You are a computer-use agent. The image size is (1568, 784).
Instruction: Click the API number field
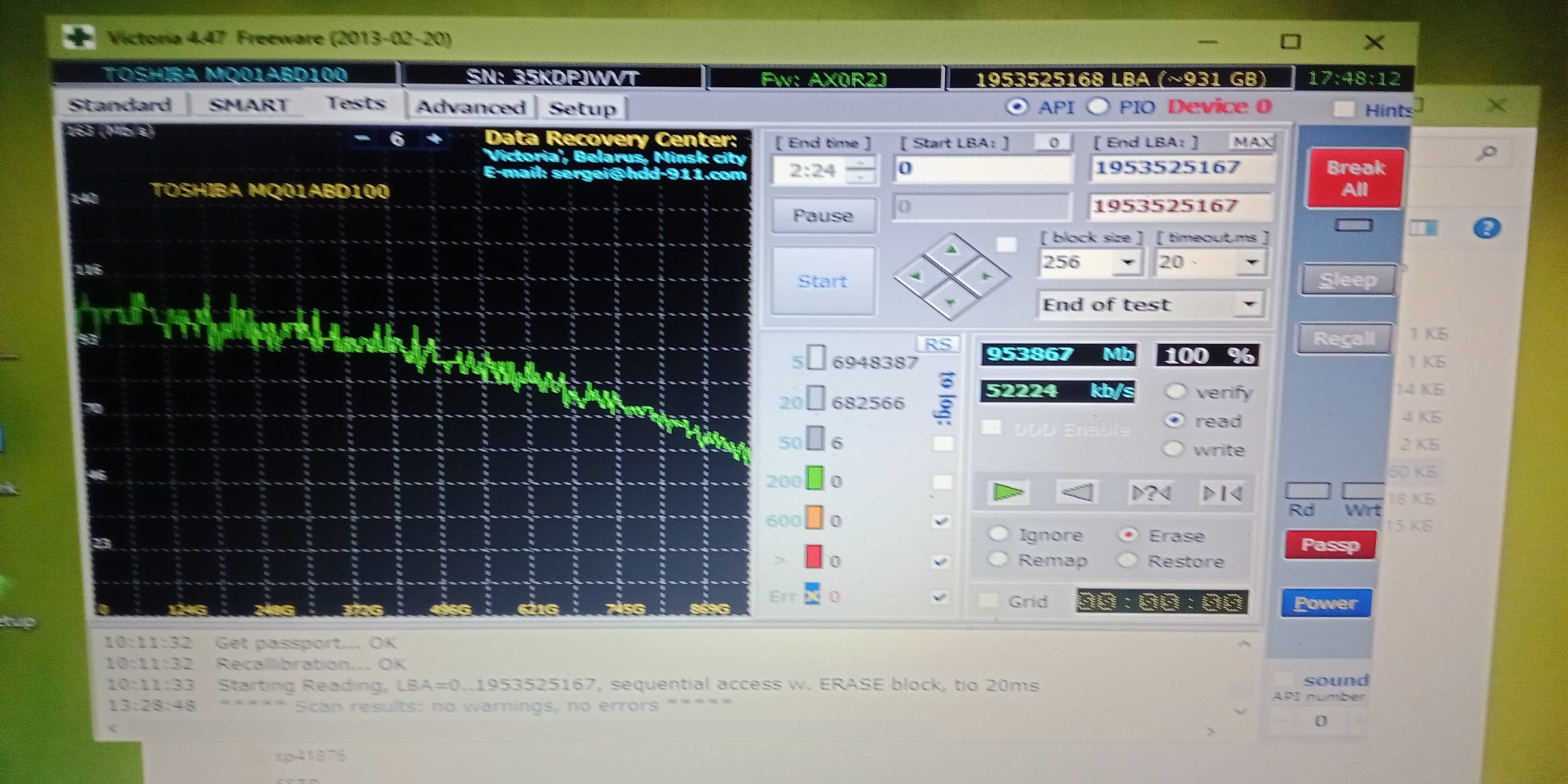[x=1319, y=721]
